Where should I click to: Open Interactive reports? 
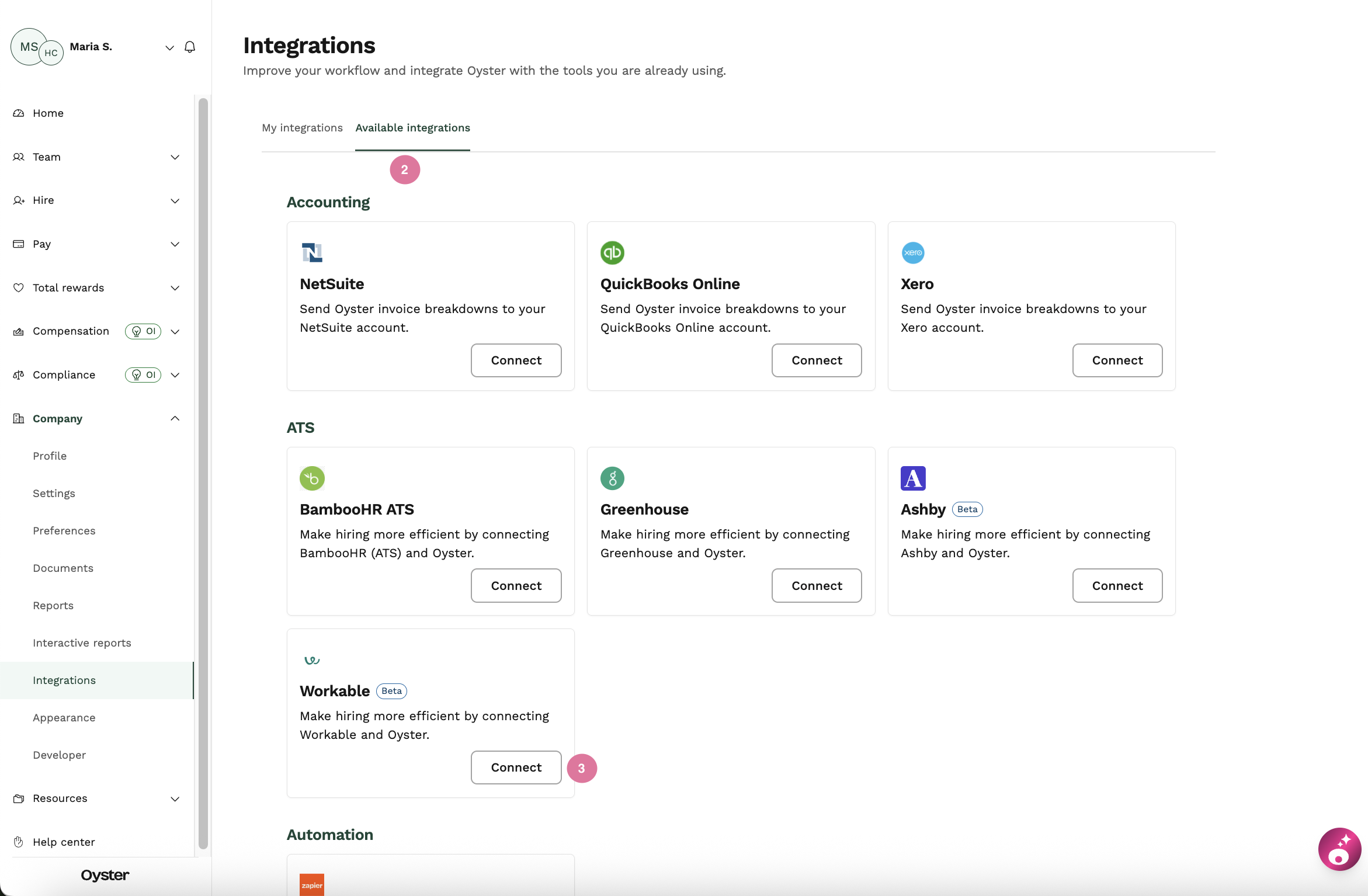tap(82, 643)
